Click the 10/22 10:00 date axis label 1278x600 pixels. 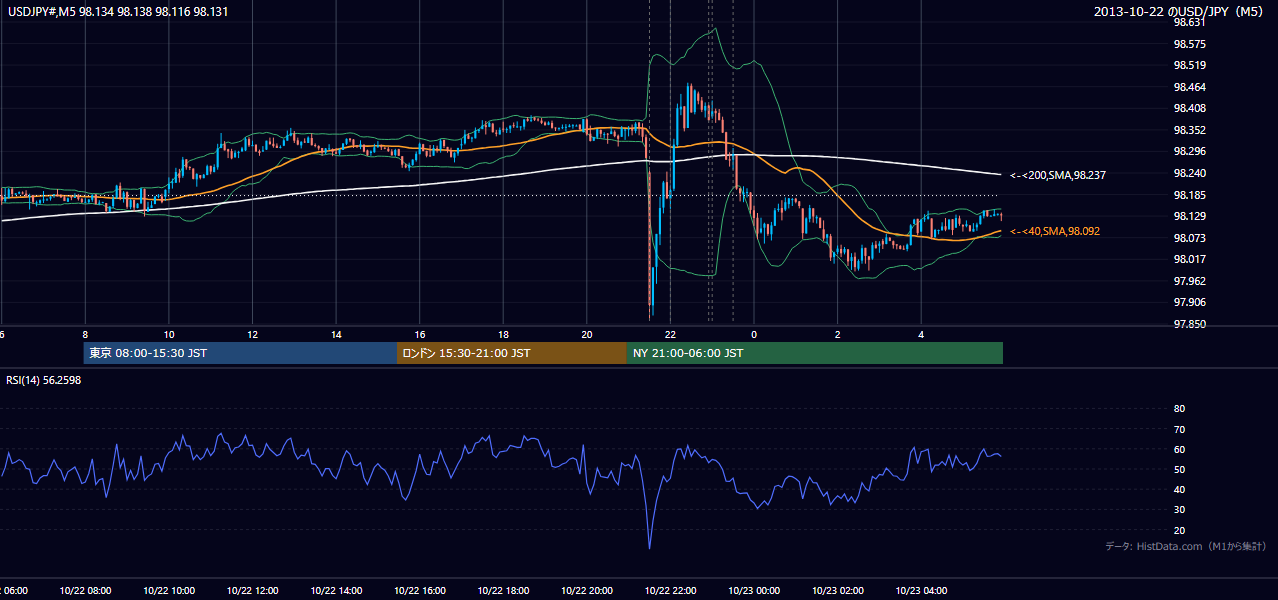pyautogui.click(x=169, y=591)
